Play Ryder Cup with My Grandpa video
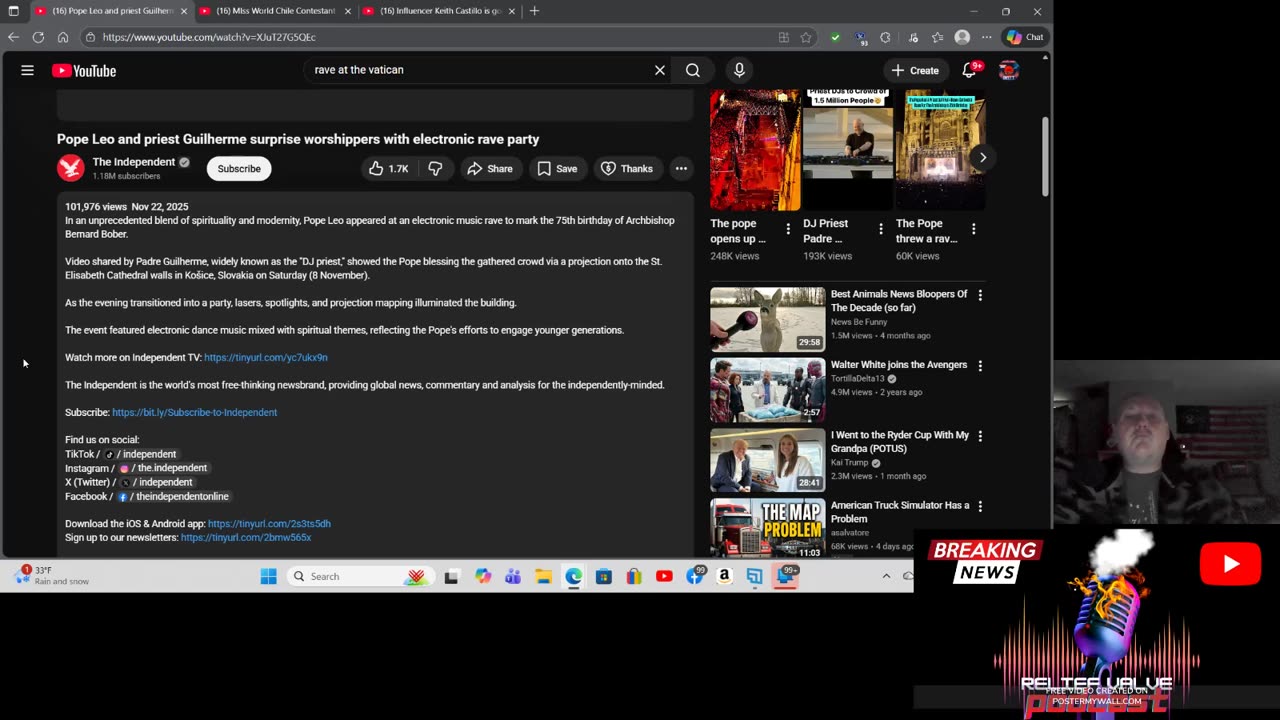Viewport: 1280px width, 720px height. tap(768, 460)
